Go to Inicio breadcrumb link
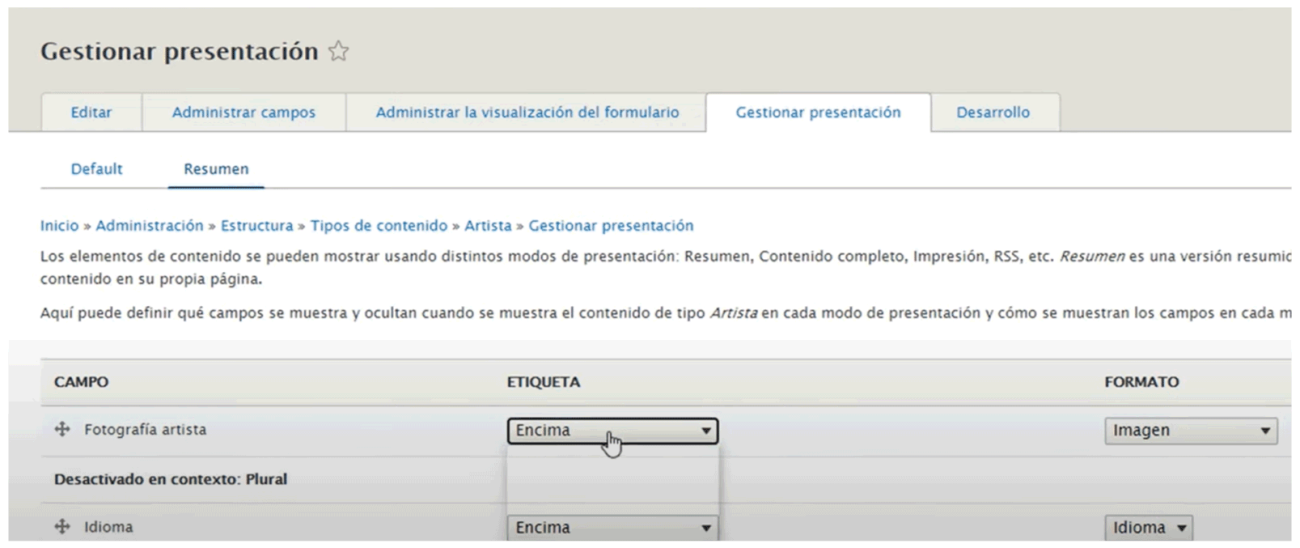1300x548 pixels. coord(60,226)
